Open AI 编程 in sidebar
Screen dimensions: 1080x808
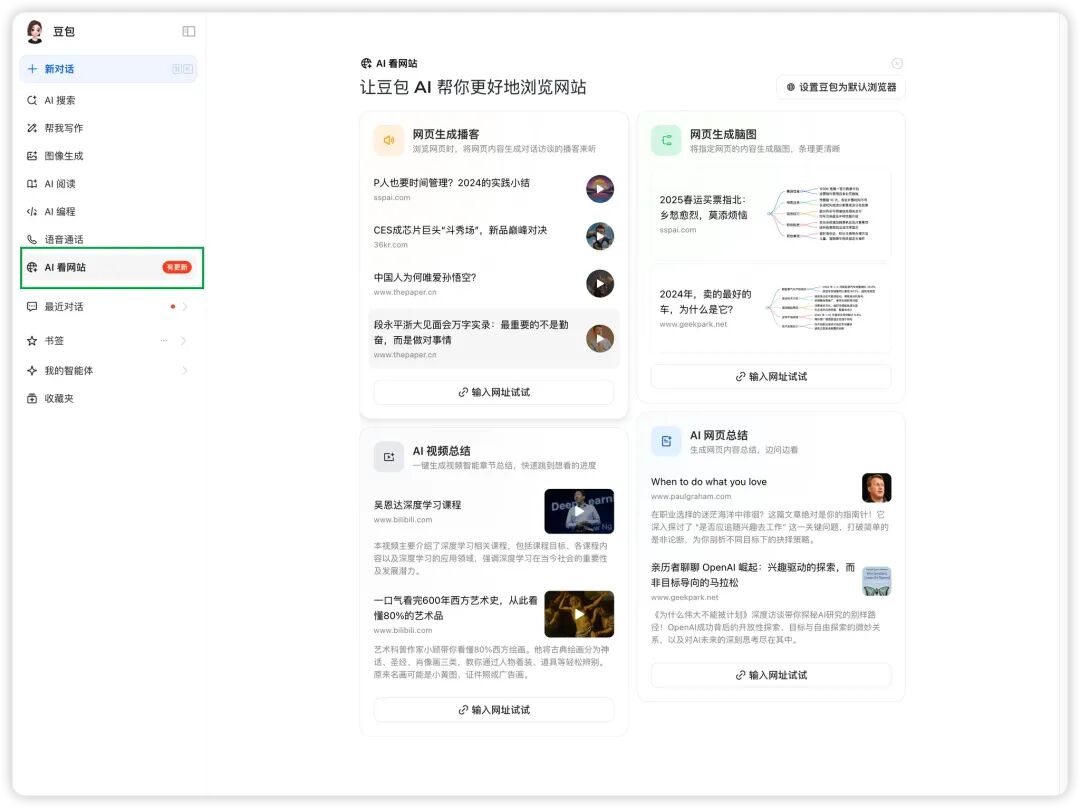[x=108, y=211]
